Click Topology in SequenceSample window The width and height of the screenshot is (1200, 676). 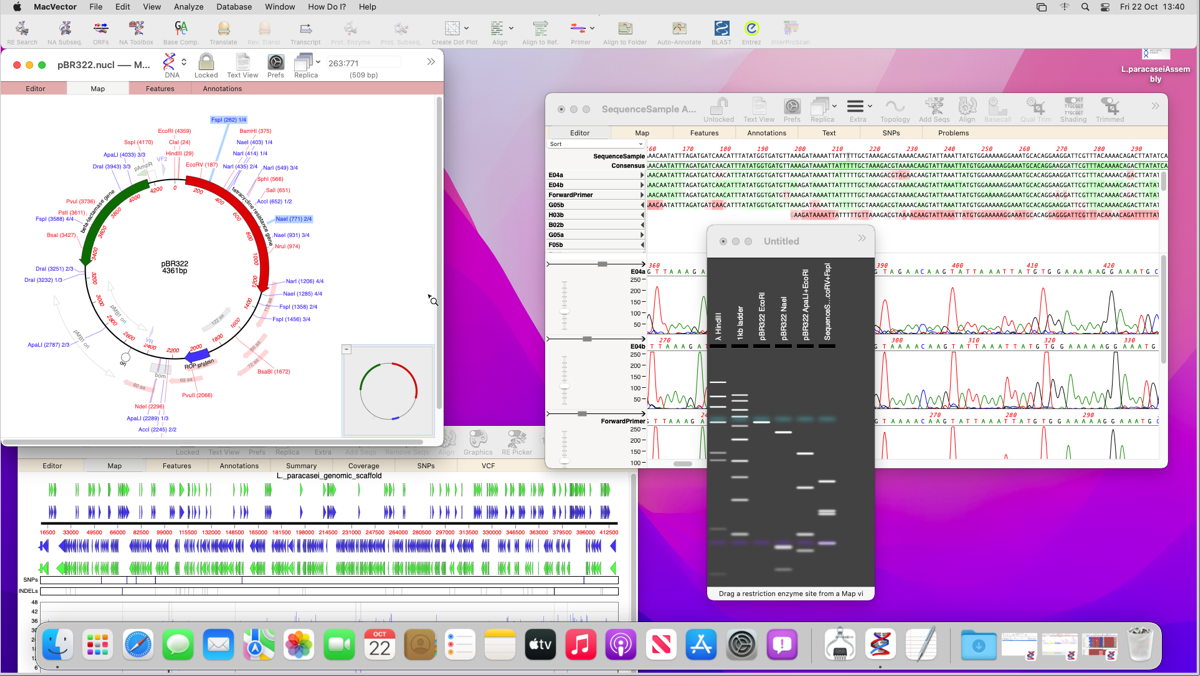(x=895, y=110)
